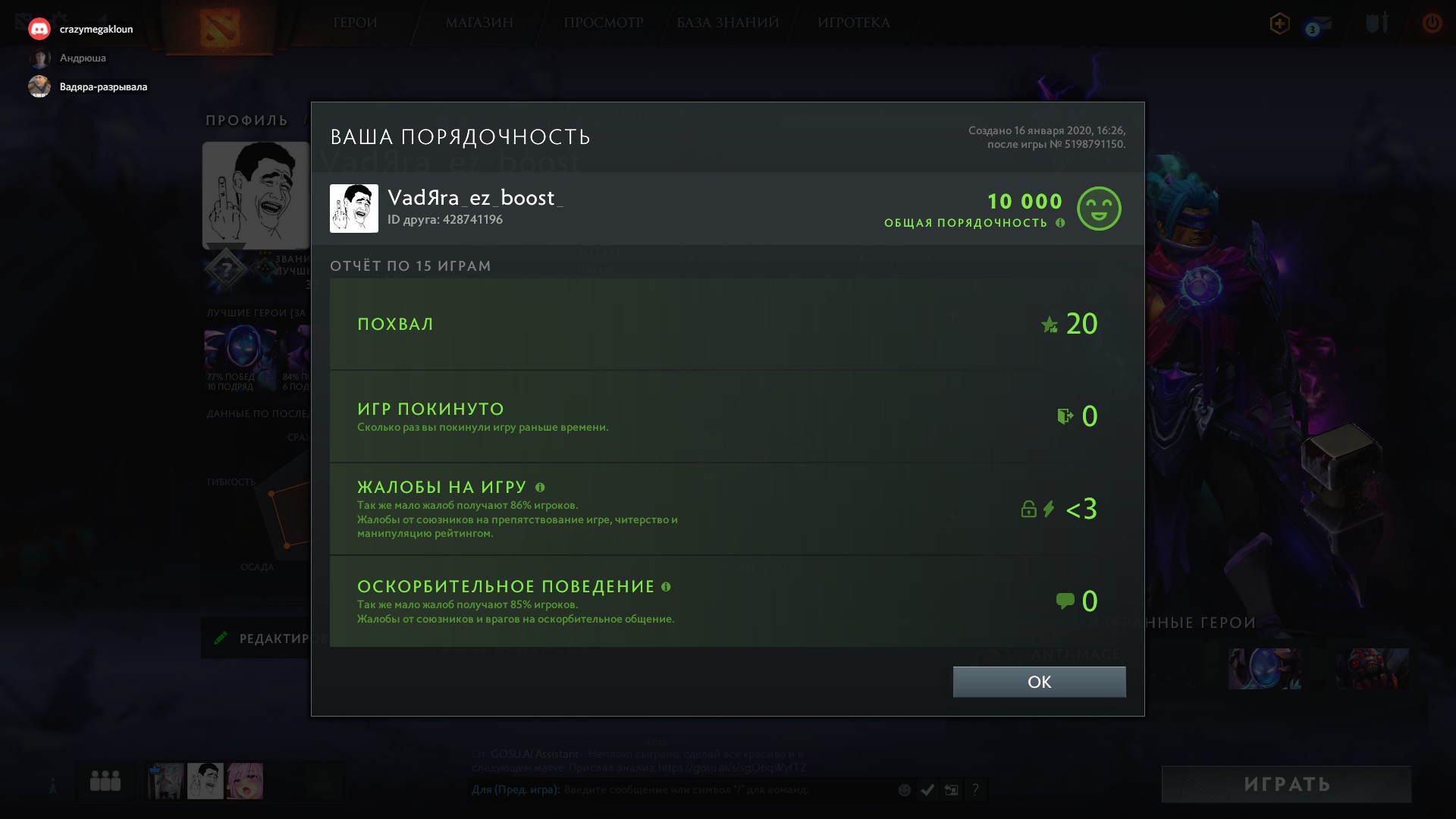The width and height of the screenshot is (1456, 819).
Task: Confirm the dialog with OK button
Action: click(1039, 682)
